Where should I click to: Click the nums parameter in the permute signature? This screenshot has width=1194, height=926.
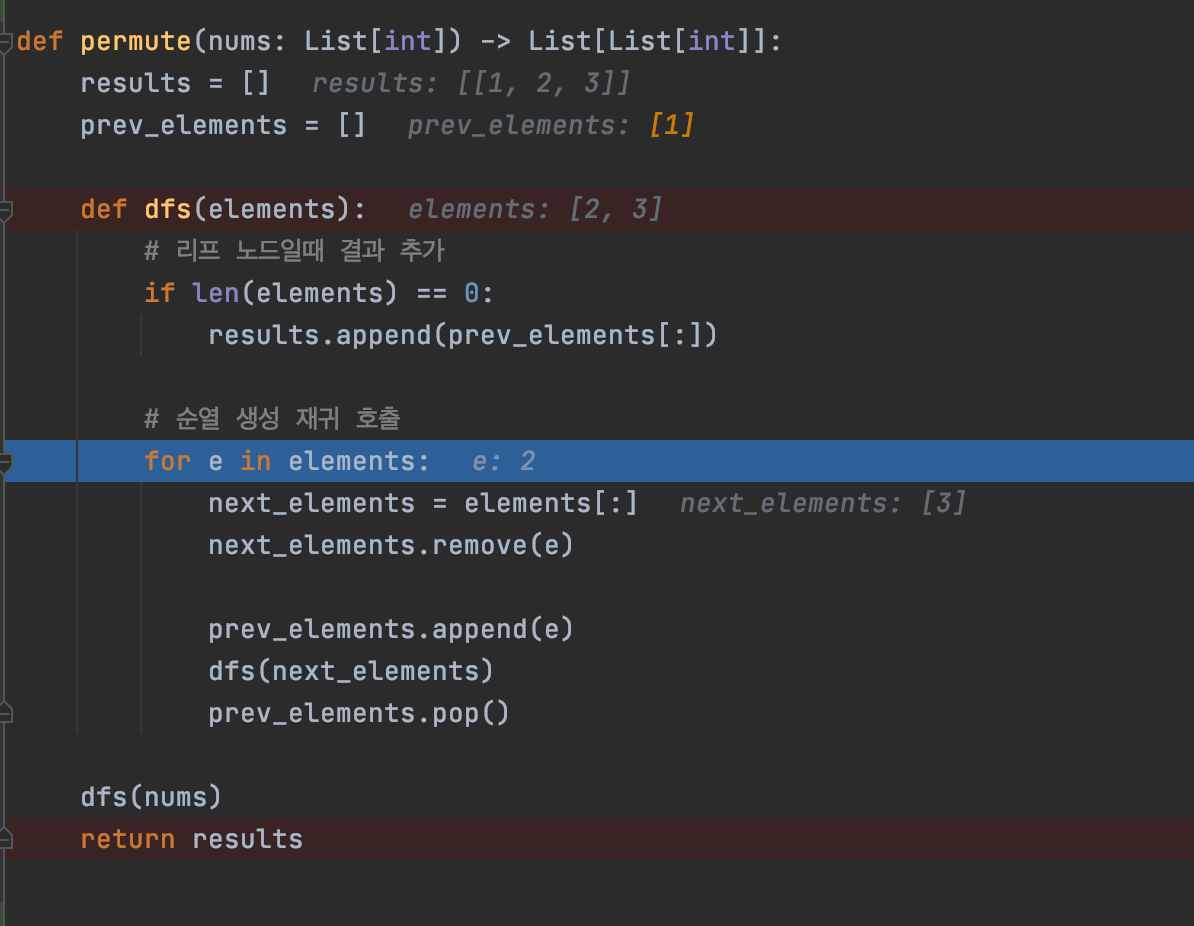(x=239, y=41)
